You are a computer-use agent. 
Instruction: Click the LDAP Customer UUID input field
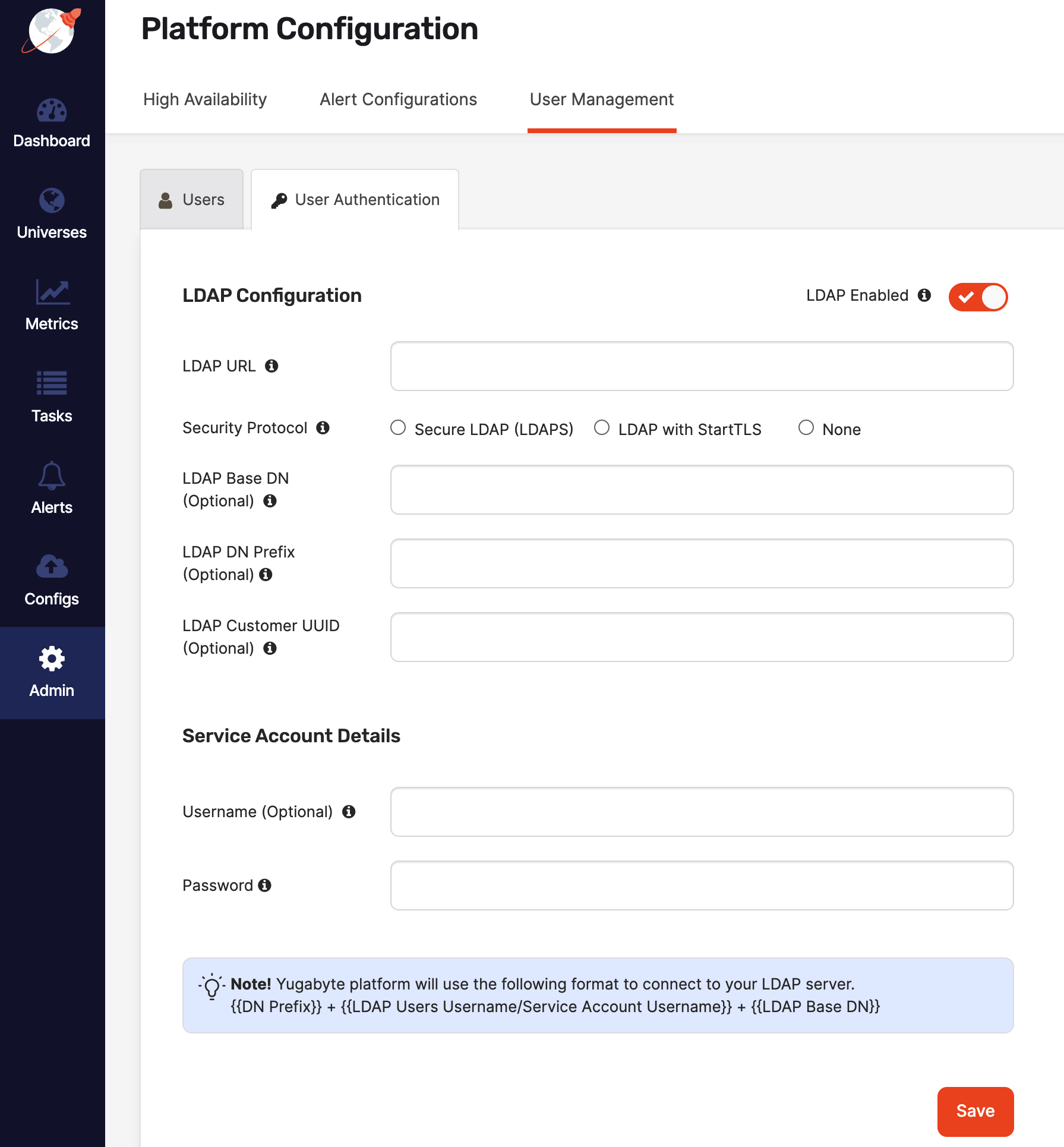click(702, 637)
